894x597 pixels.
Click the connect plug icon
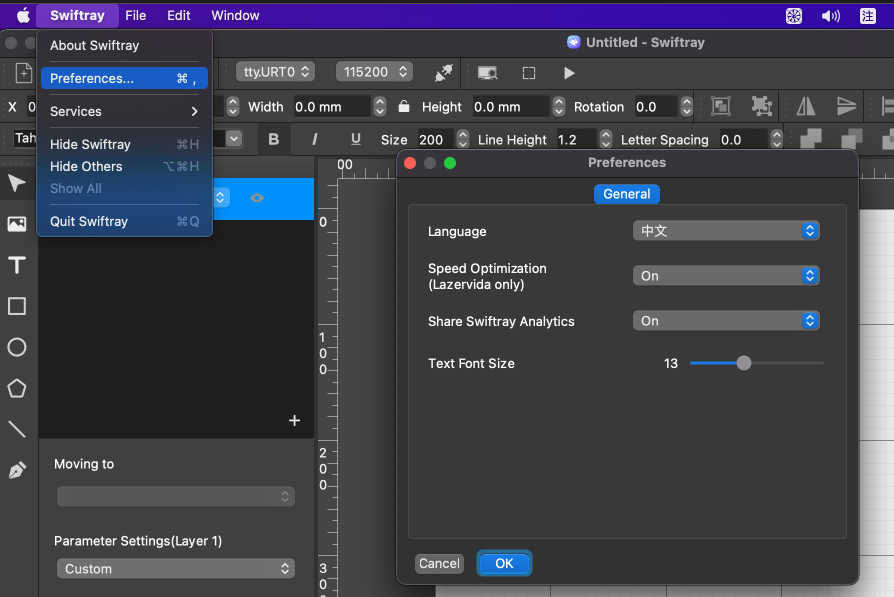coord(444,73)
